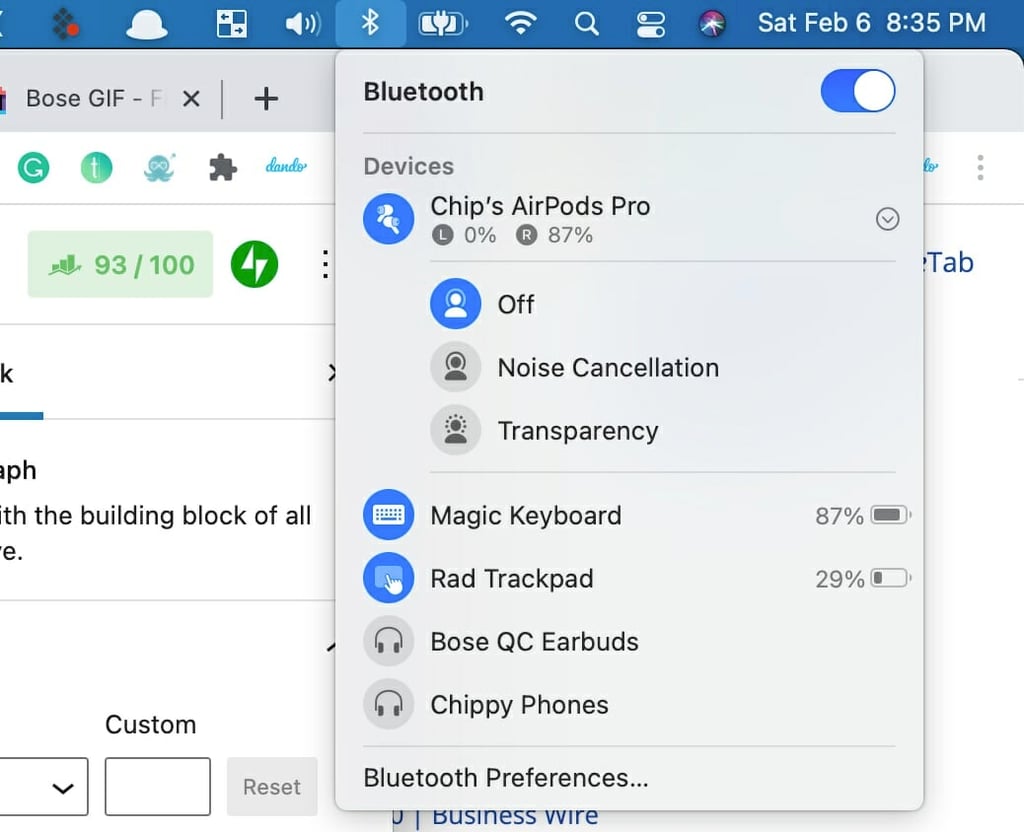1024x832 pixels.
Task: Open the browser three-dot menu
Action: coord(980,167)
